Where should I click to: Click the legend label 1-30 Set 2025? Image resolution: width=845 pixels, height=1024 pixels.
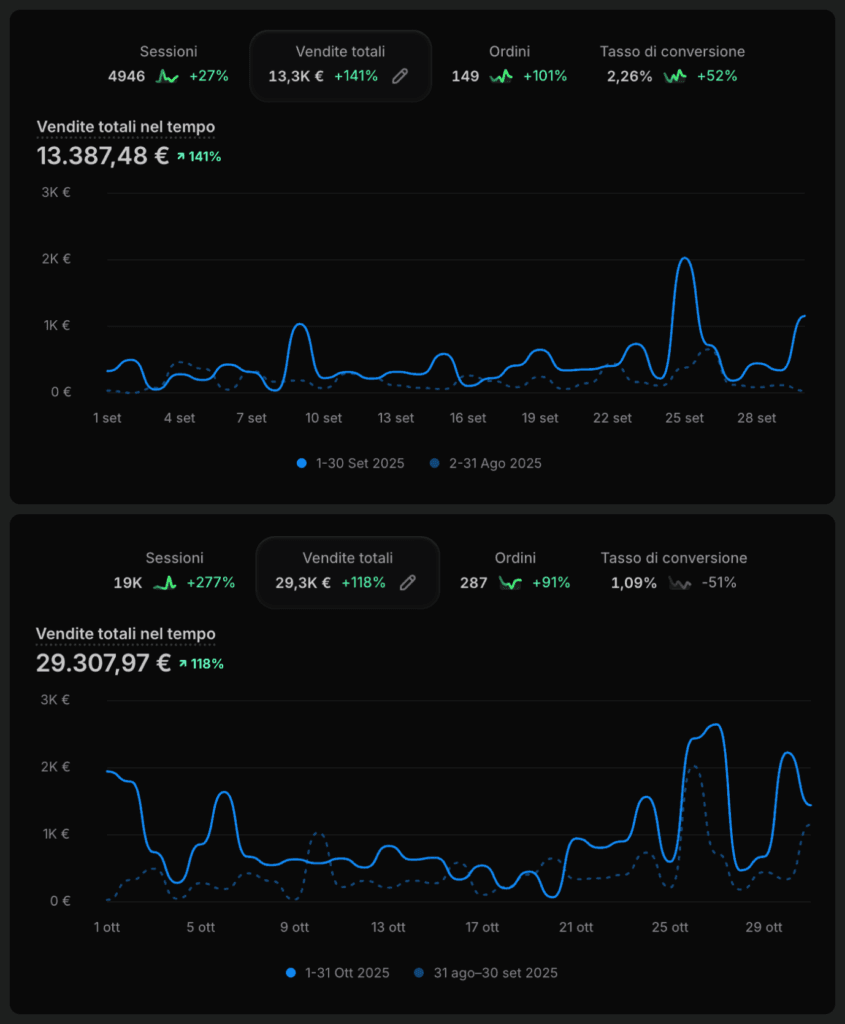pyautogui.click(x=360, y=463)
